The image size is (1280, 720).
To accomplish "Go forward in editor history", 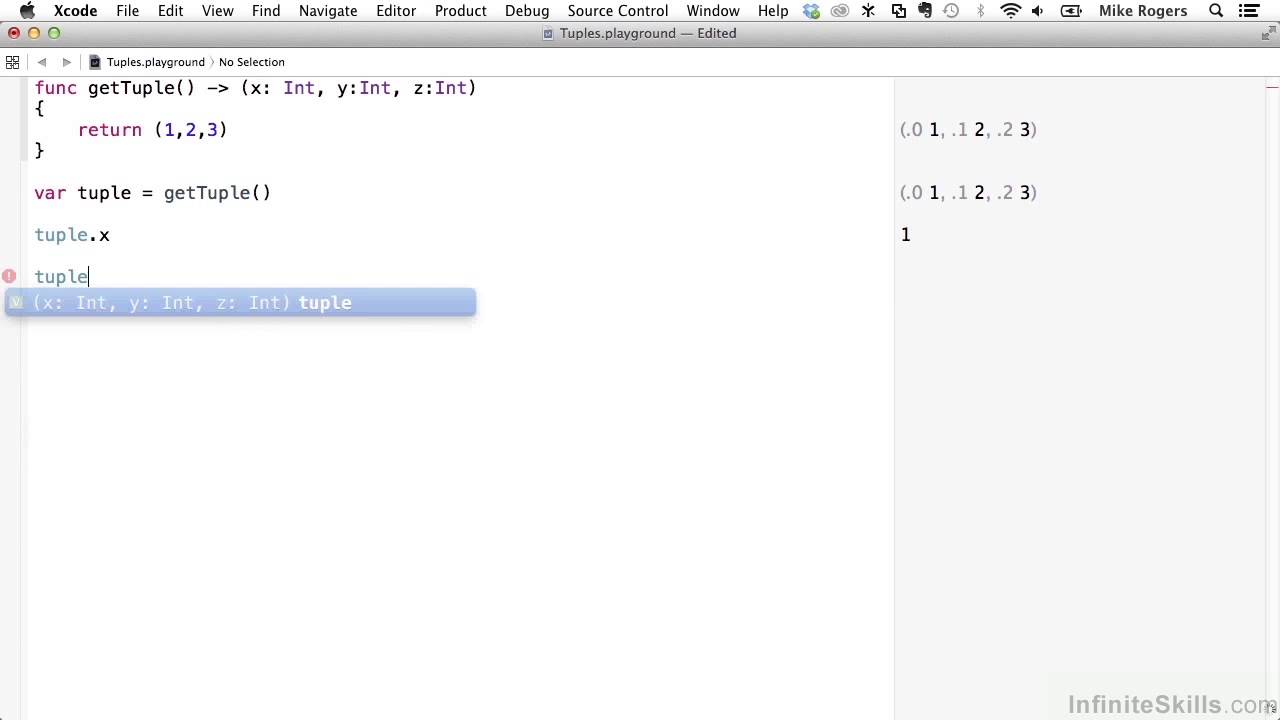I will click(67, 62).
